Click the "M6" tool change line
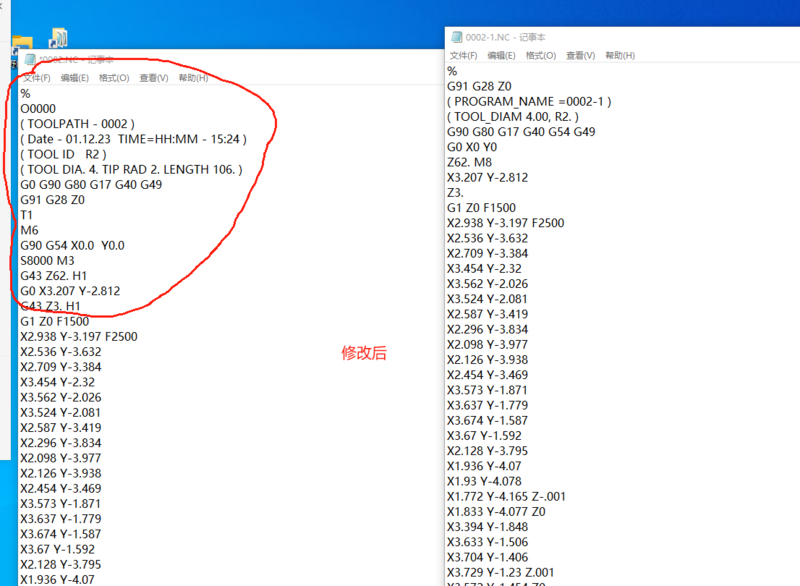 (30, 231)
